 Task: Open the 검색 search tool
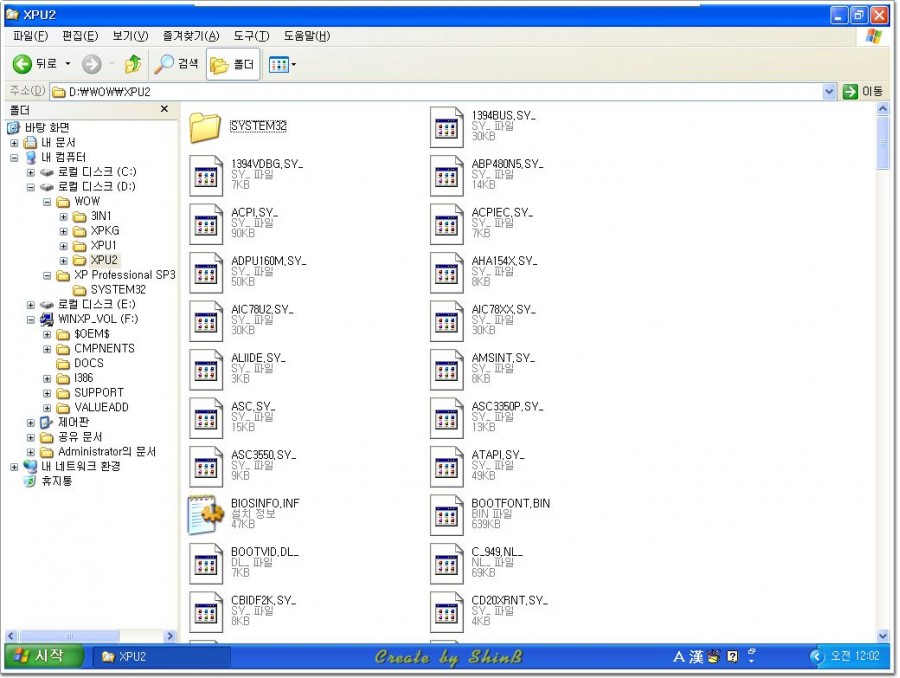177,64
